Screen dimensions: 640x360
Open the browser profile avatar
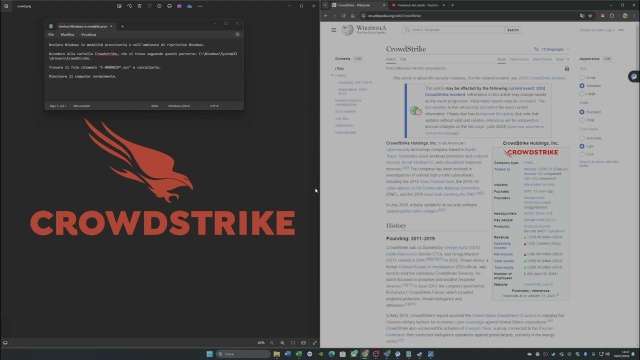coord(625,16)
